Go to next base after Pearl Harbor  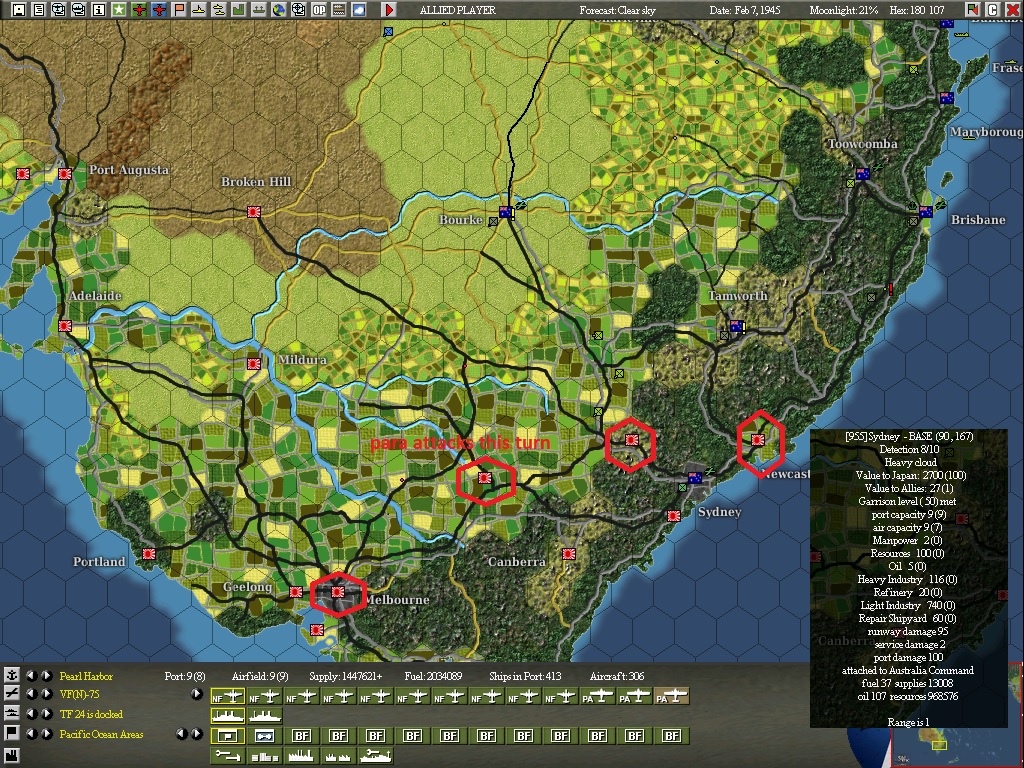(46, 675)
